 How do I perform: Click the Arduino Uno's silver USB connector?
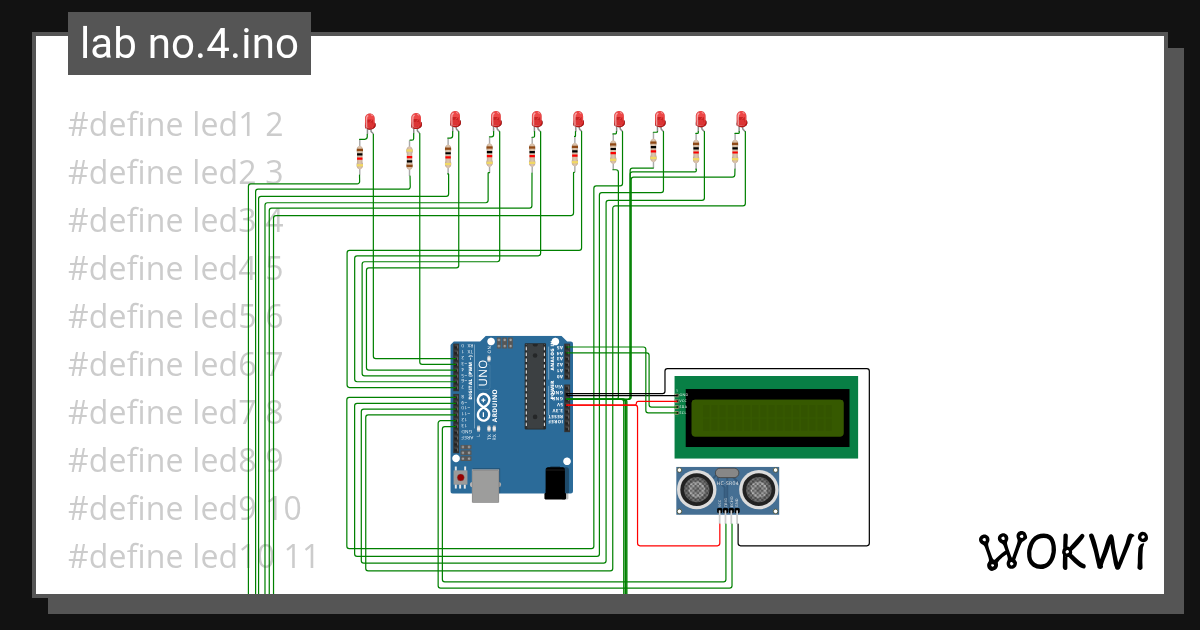click(485, 485)
